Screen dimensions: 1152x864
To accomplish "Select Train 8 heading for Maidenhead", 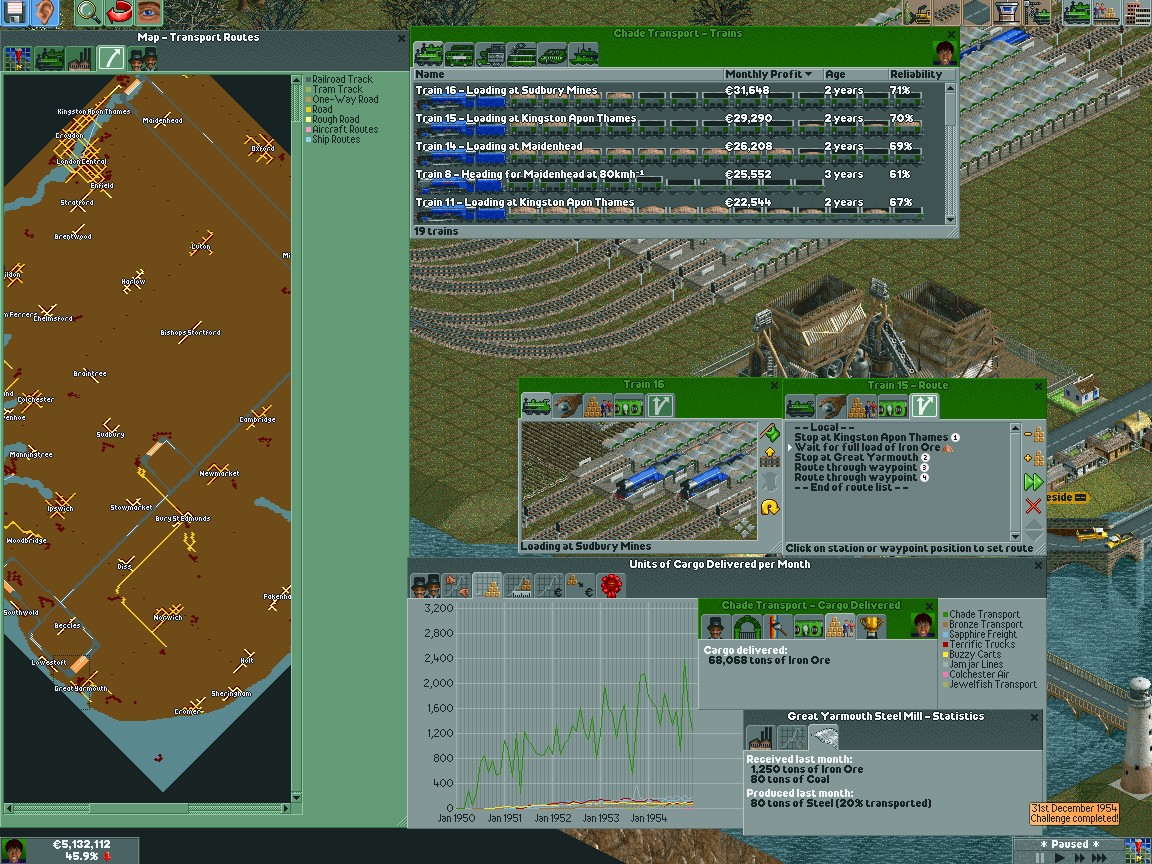I will (677, 180).
